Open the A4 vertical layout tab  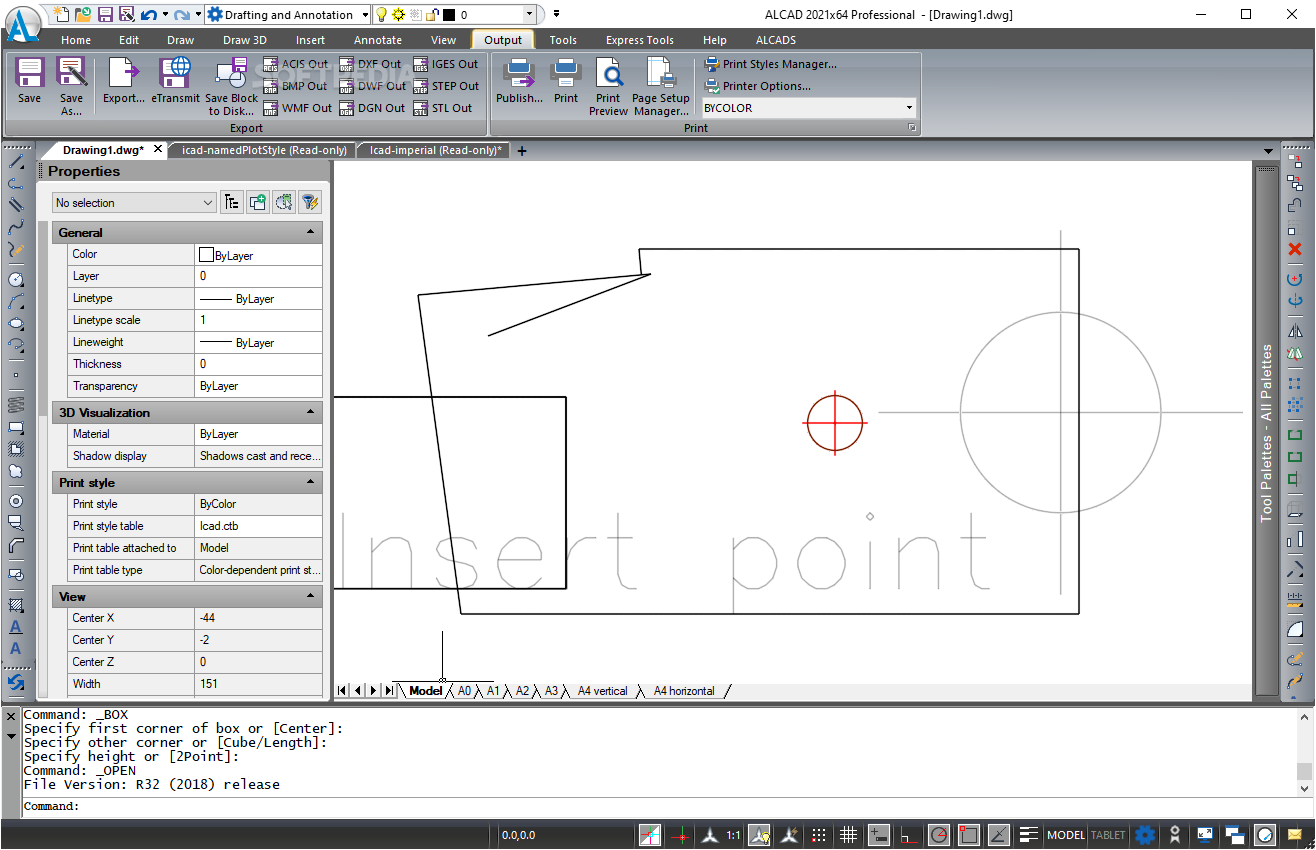pyautogui.click(x=602, y=691)
